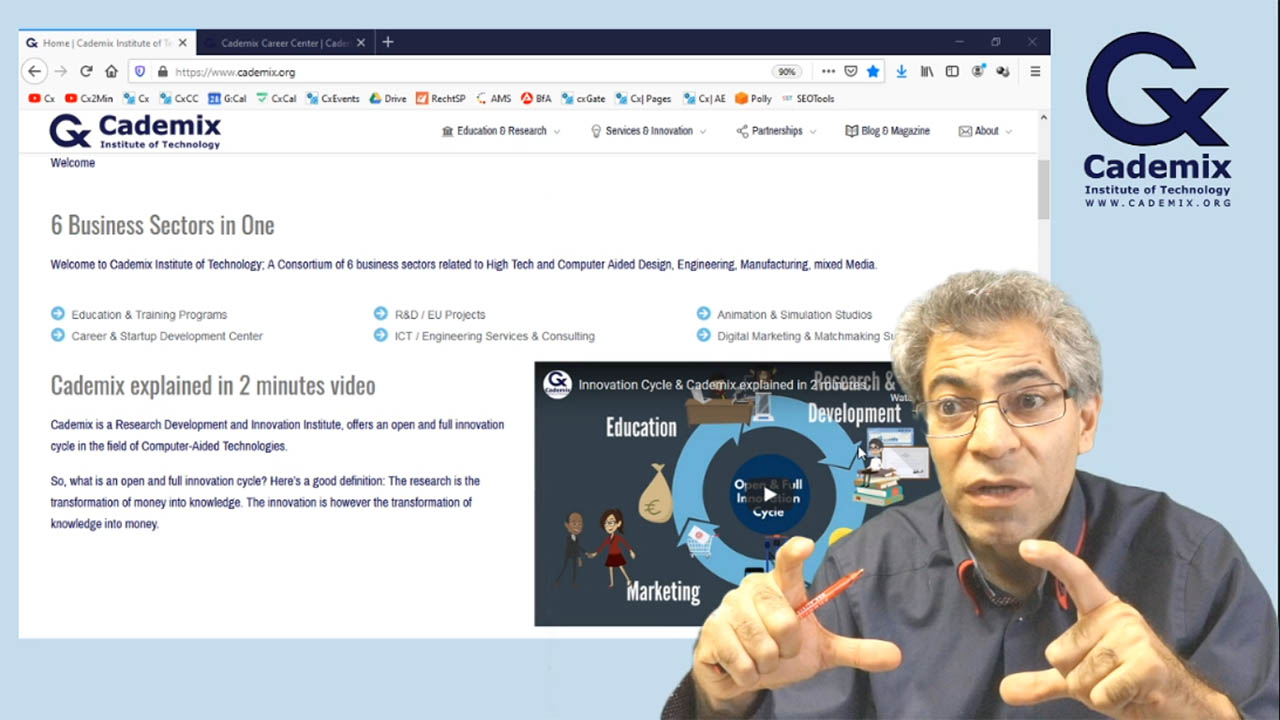
Task: Open the CxEvents bookmark
Action: pos(333,98)
